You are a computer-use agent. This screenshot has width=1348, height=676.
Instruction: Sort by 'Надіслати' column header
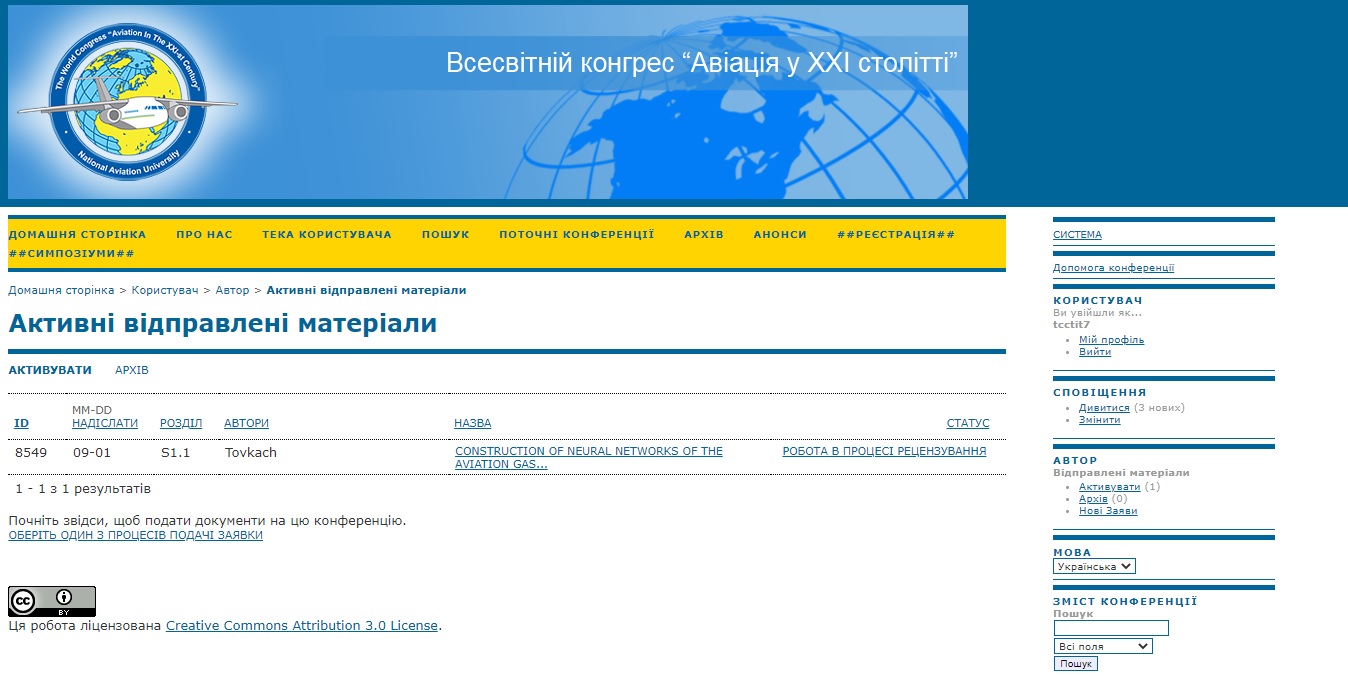pos(105,423)
